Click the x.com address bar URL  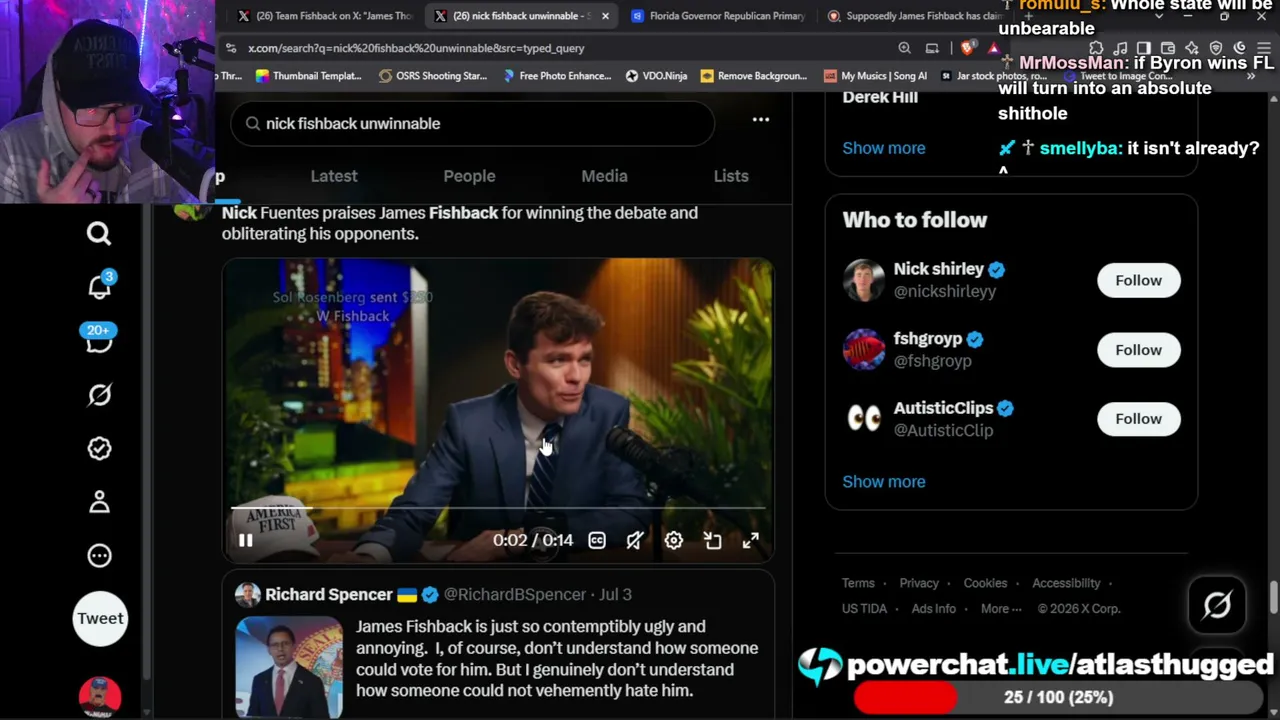pos(416,48)
